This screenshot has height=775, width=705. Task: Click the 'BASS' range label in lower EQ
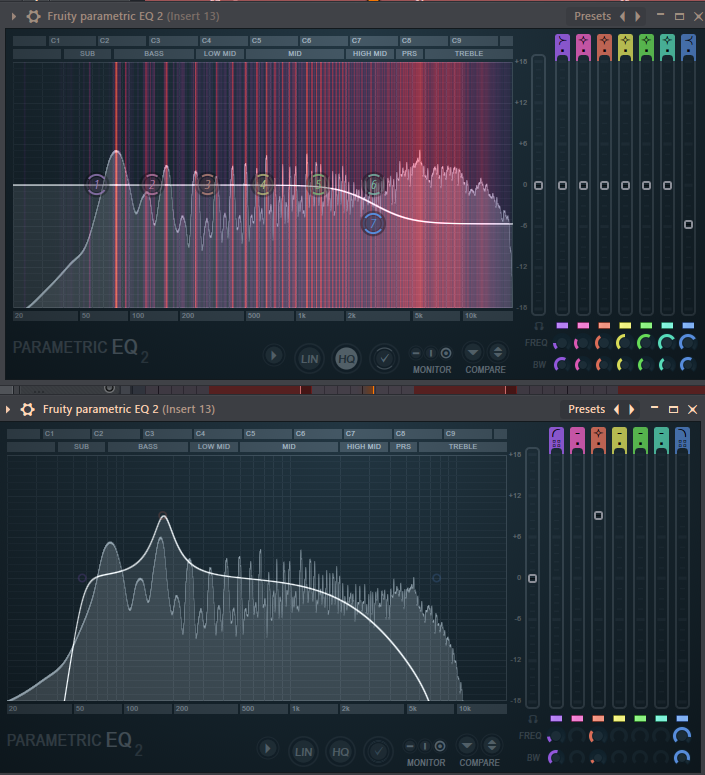pos(148,446)
